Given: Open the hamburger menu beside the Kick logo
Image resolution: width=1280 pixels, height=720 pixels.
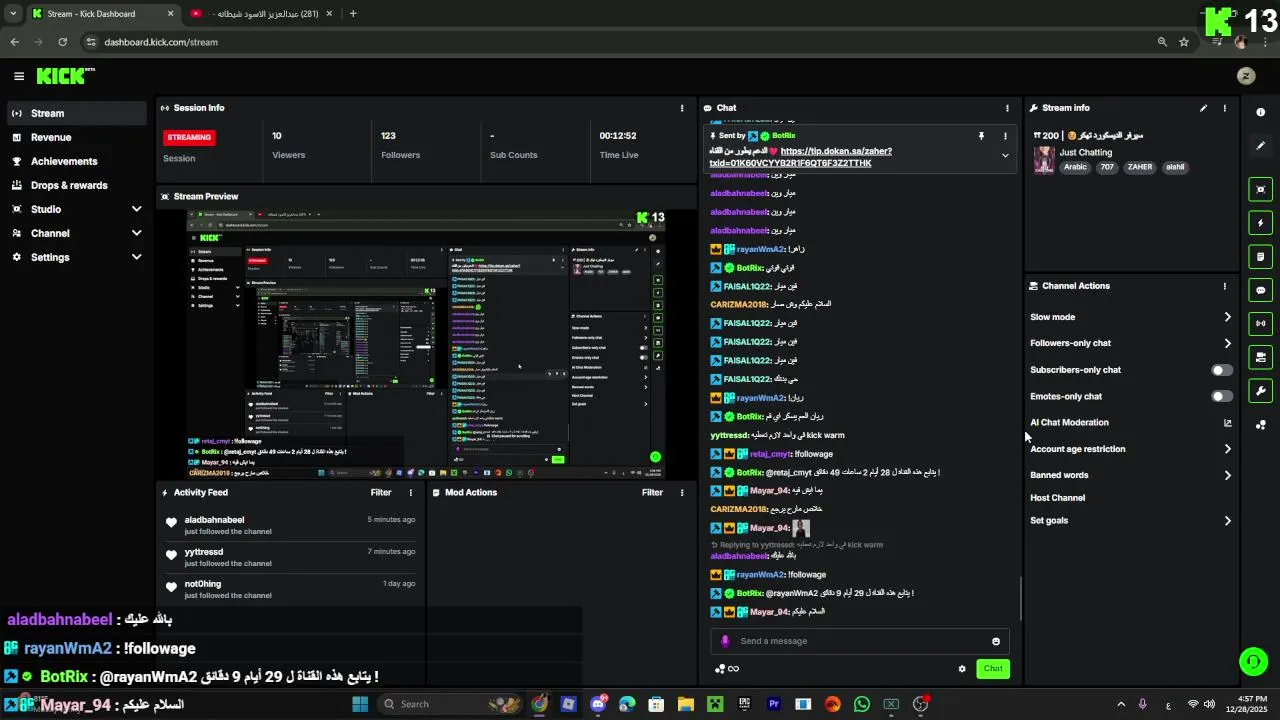Looking at the screenshot, I should [19, 76].
